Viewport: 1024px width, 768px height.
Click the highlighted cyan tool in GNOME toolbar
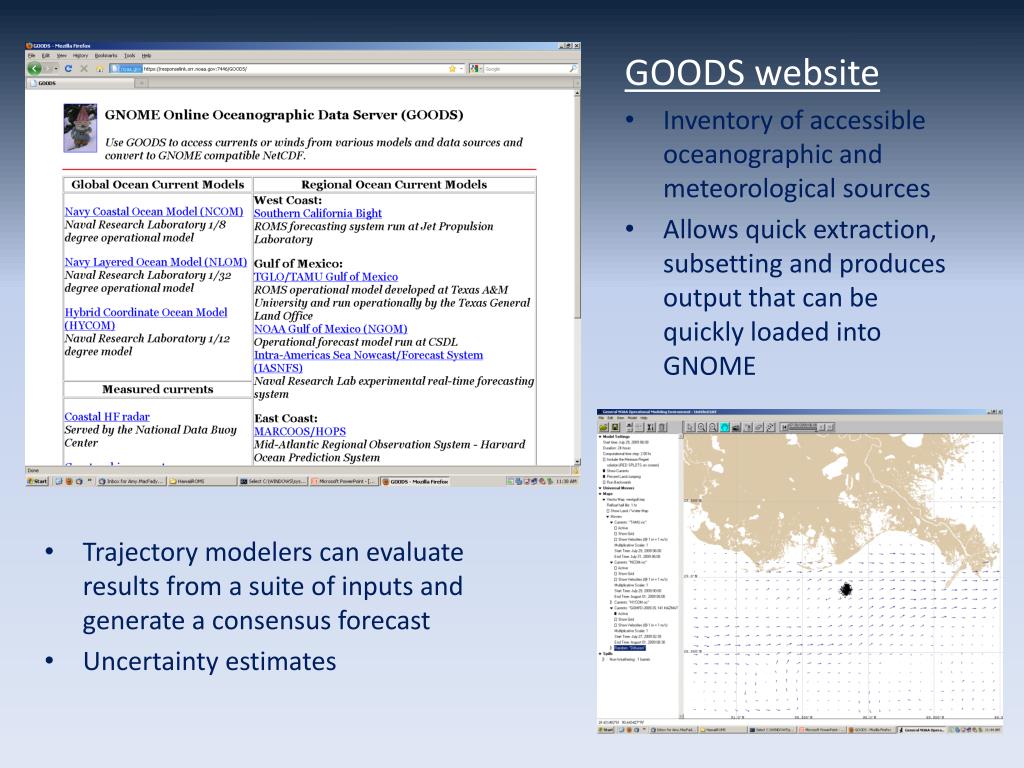(x=724, y=427)
